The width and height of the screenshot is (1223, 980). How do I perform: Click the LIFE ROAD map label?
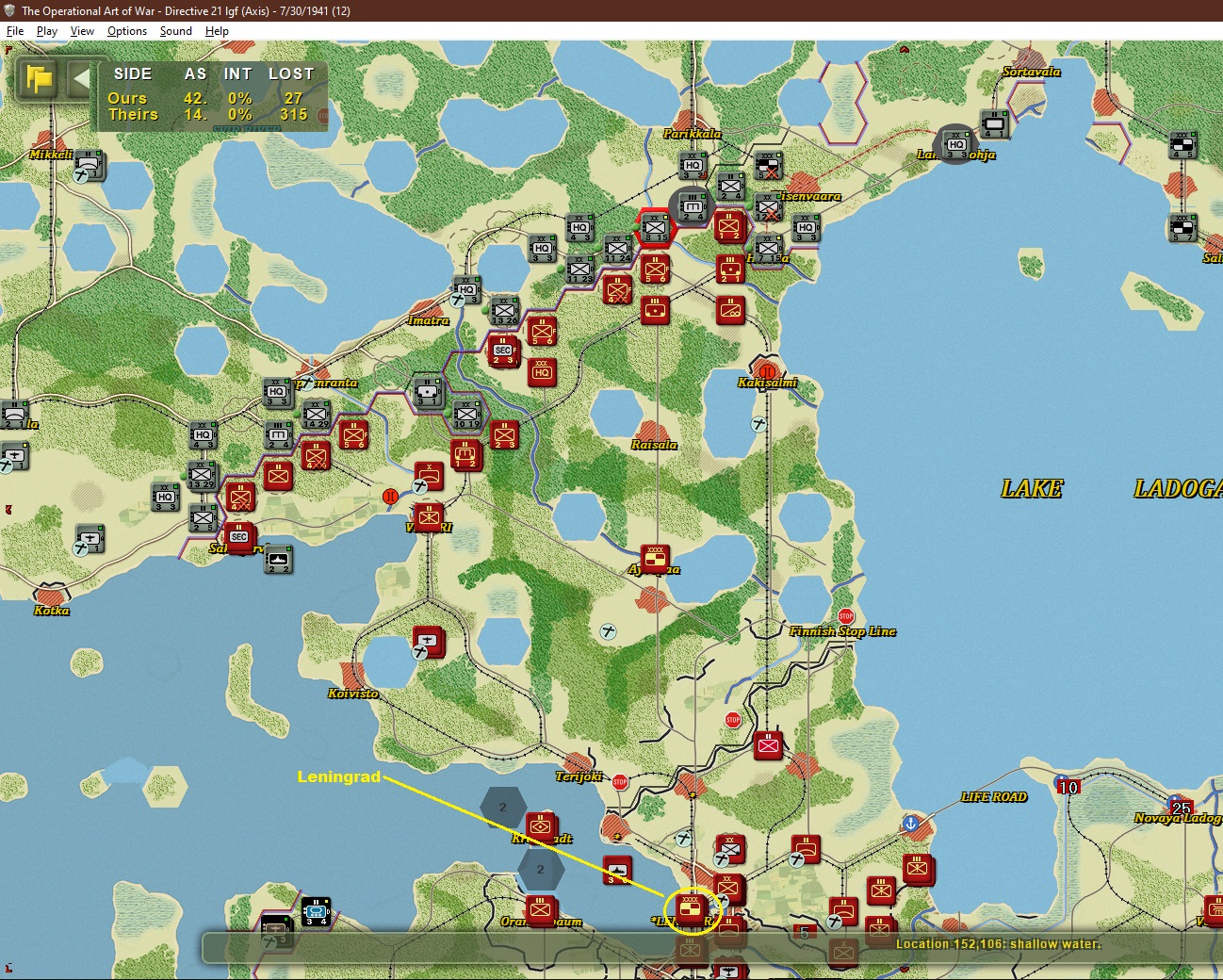pyautogui.click(x=994, y=797)
